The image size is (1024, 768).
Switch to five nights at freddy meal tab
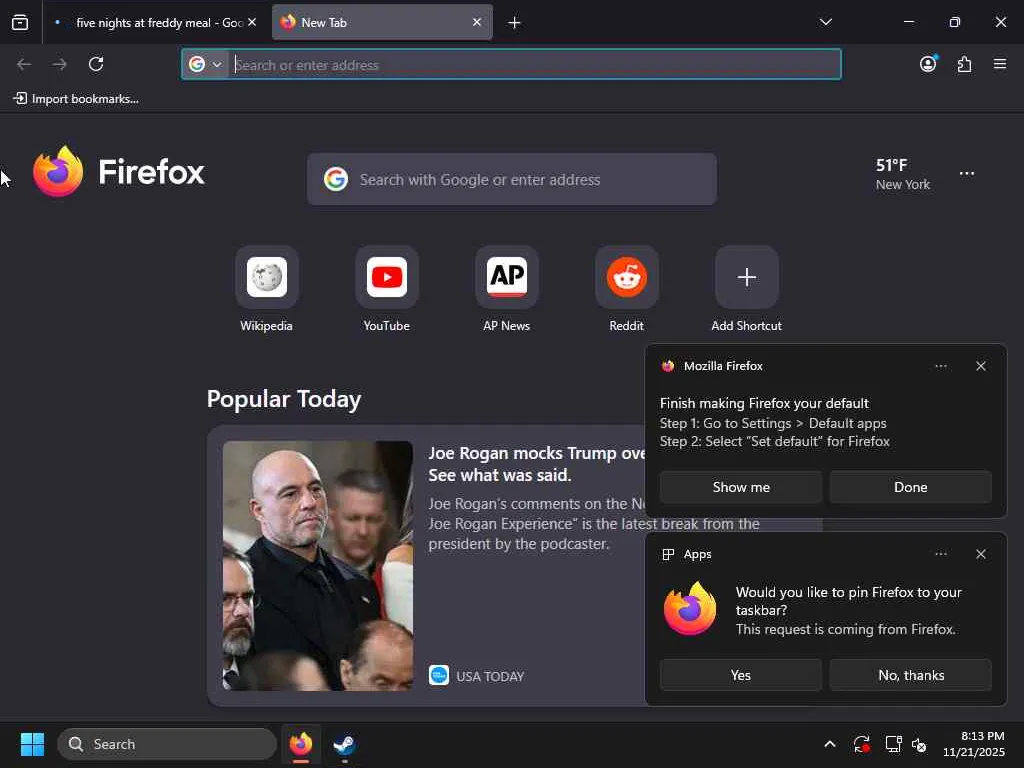155,22
